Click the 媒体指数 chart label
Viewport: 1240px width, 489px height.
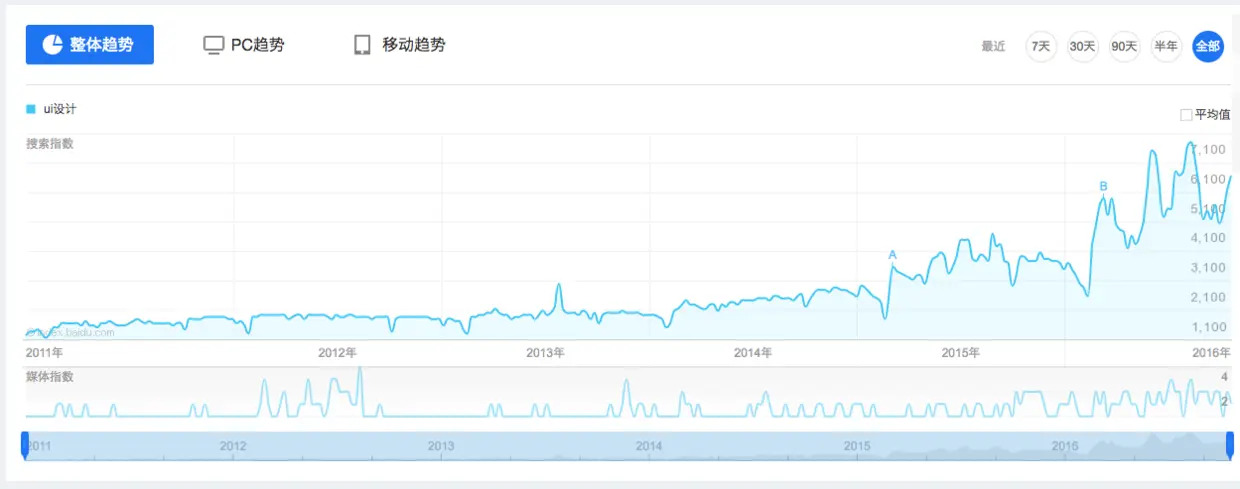click(50, 377)
